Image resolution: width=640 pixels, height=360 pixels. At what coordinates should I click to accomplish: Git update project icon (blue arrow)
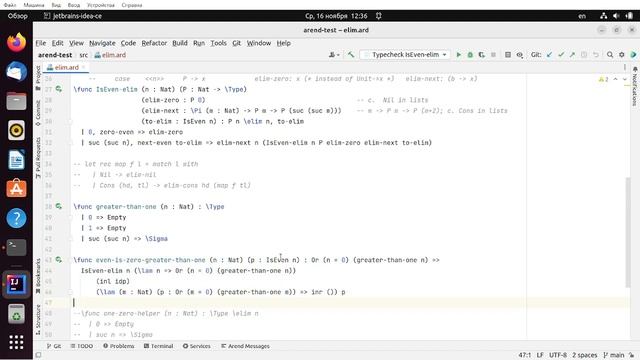(549, 55)
